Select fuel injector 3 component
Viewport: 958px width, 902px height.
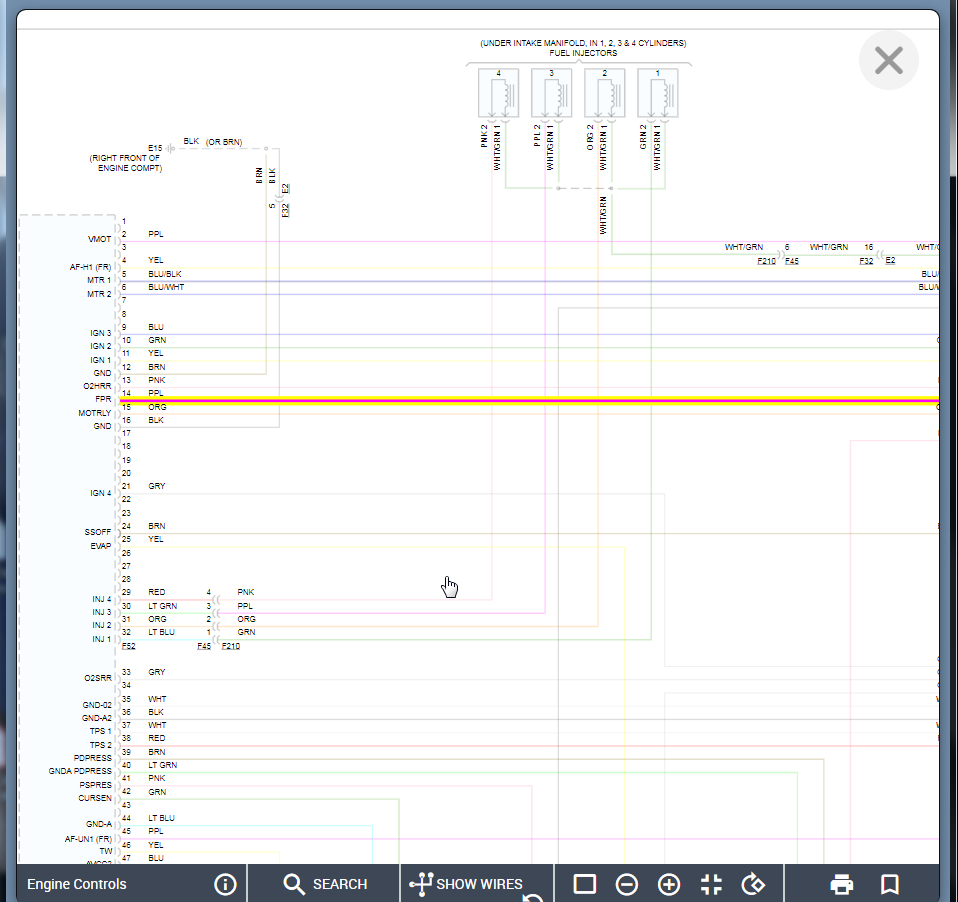point(552,93)
